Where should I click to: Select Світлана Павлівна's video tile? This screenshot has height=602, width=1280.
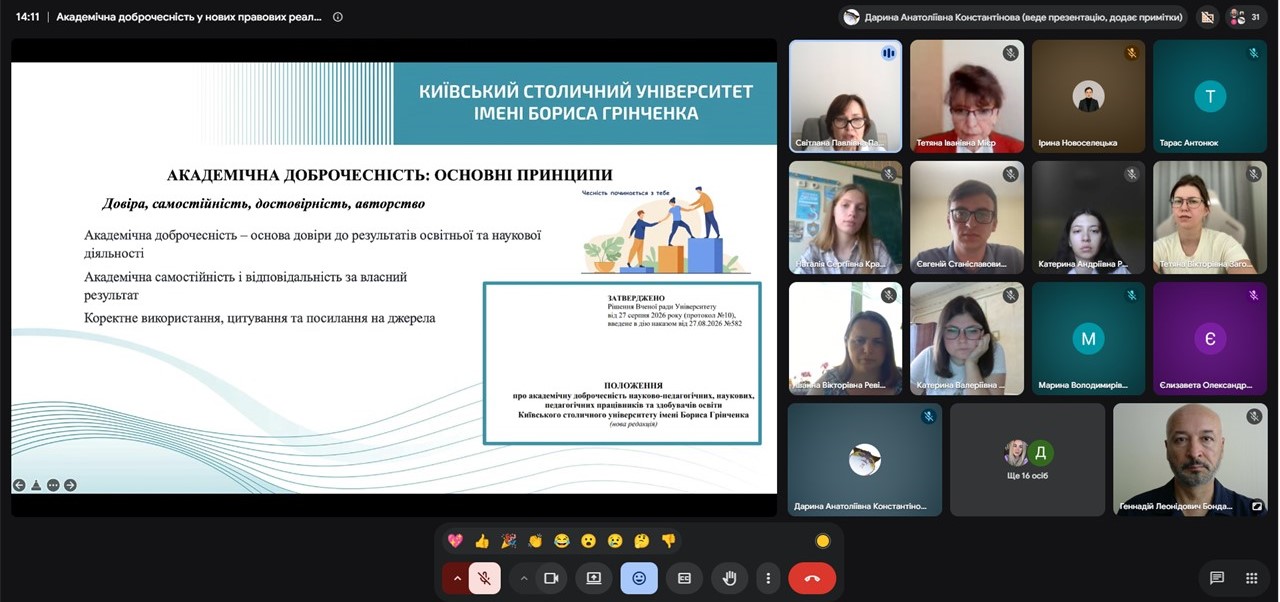[x=845, y=96]
